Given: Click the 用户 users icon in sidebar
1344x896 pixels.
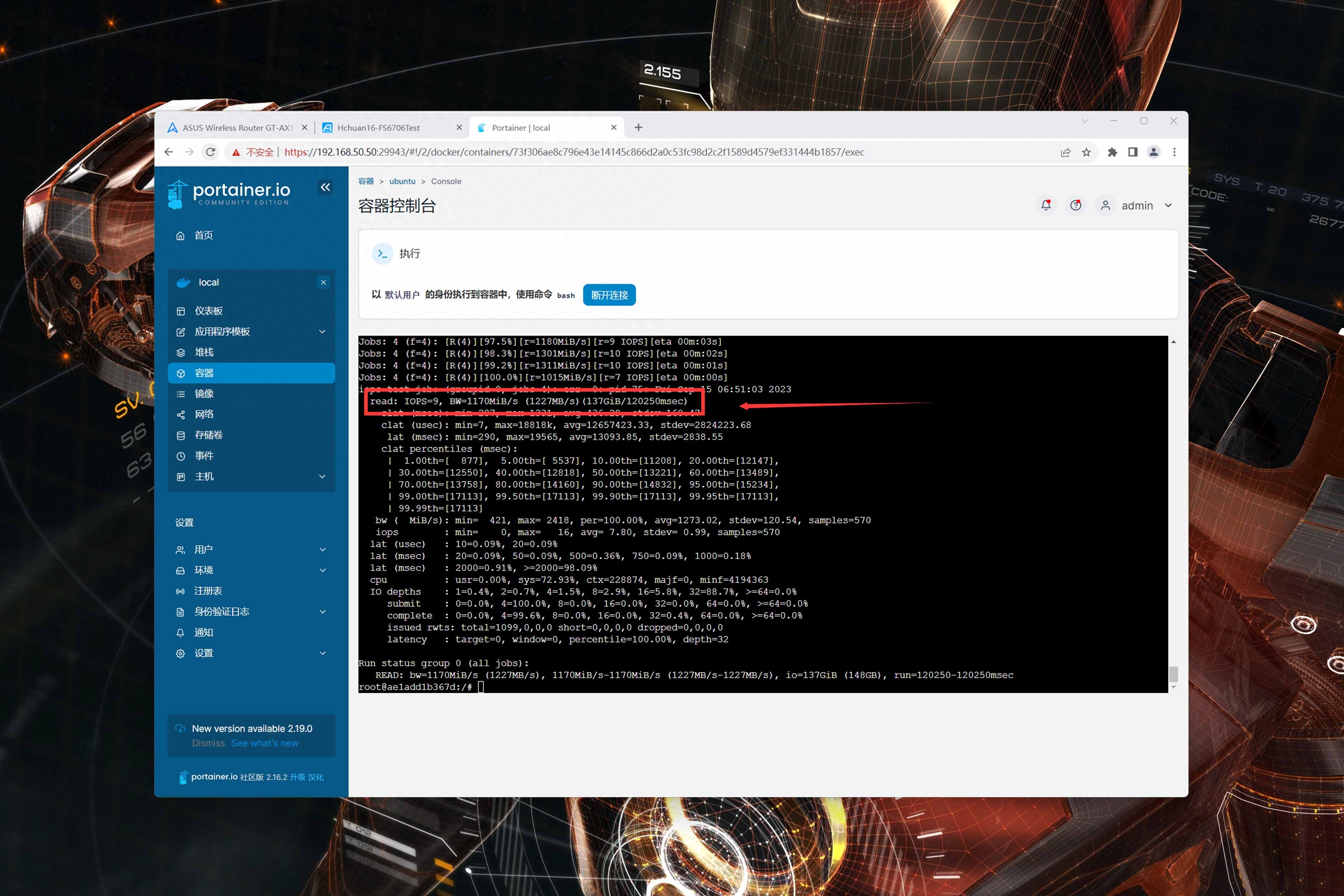Looking at the screenshot, I should tap(180, 550).
